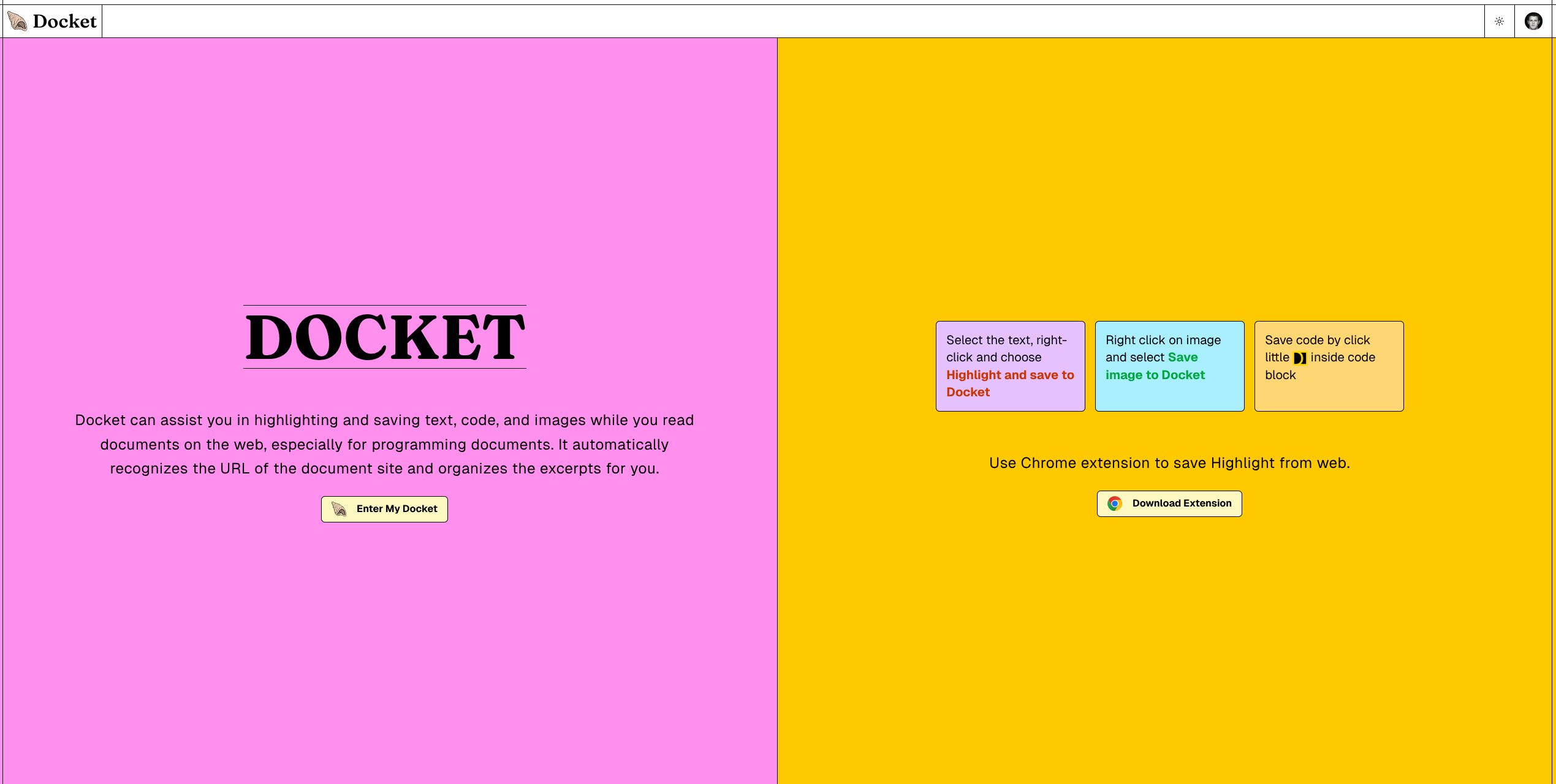Click the 'Use Chrome extension to save Highlight' text
The height and width of the screenshot is (784, 1556).
pos(1169,463)
